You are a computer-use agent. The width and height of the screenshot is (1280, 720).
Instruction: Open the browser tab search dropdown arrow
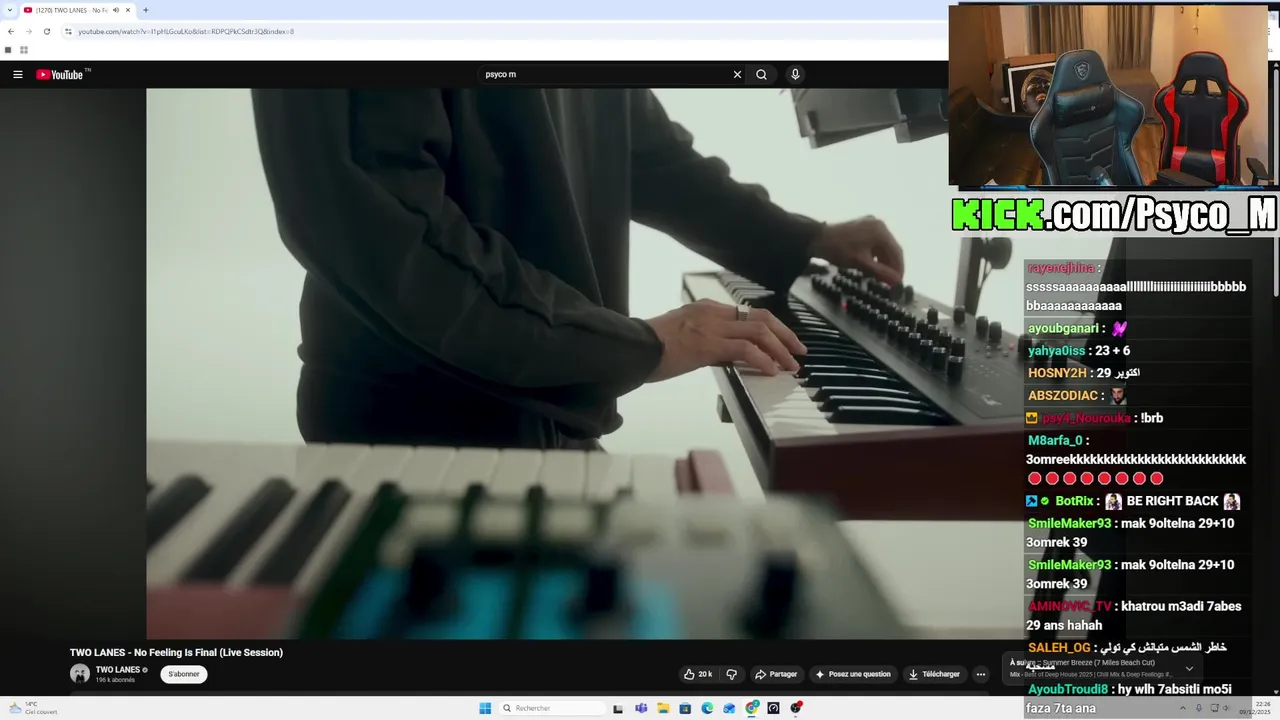click(9, 10)
